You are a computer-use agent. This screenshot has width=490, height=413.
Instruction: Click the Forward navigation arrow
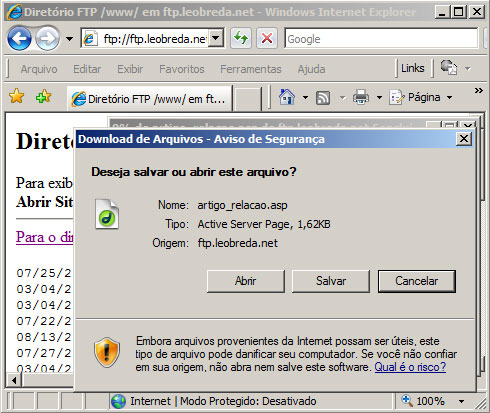coord(47,39)
